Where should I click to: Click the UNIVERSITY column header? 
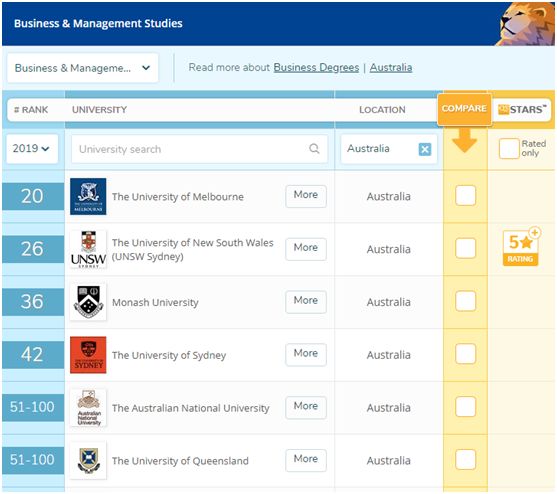click(99, 110)
